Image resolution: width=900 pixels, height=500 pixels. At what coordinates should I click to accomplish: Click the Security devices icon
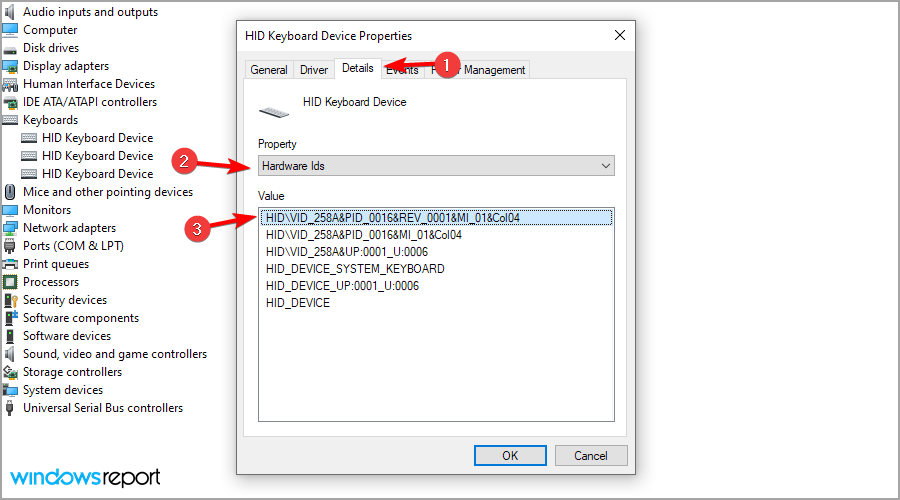(x=10, y=300)
